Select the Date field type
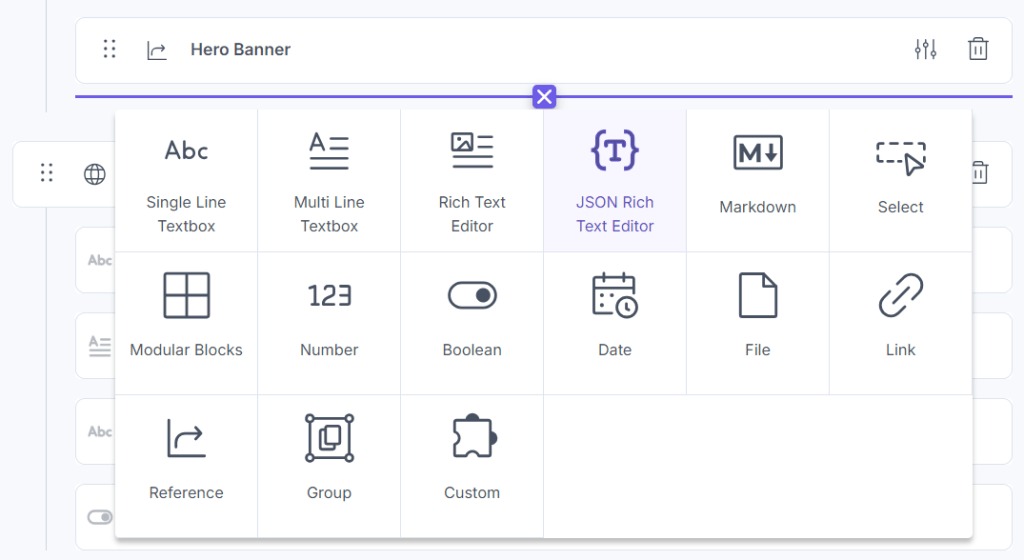The image size is (1024, 560). pyautogui.click(x=615, y=323)
